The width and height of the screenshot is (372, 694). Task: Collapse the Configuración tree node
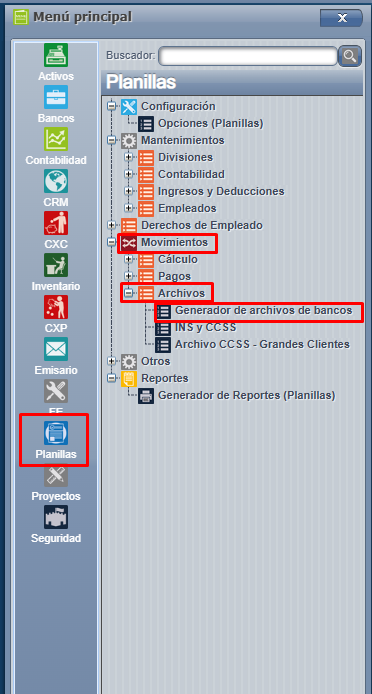click(x=112, y=106)
